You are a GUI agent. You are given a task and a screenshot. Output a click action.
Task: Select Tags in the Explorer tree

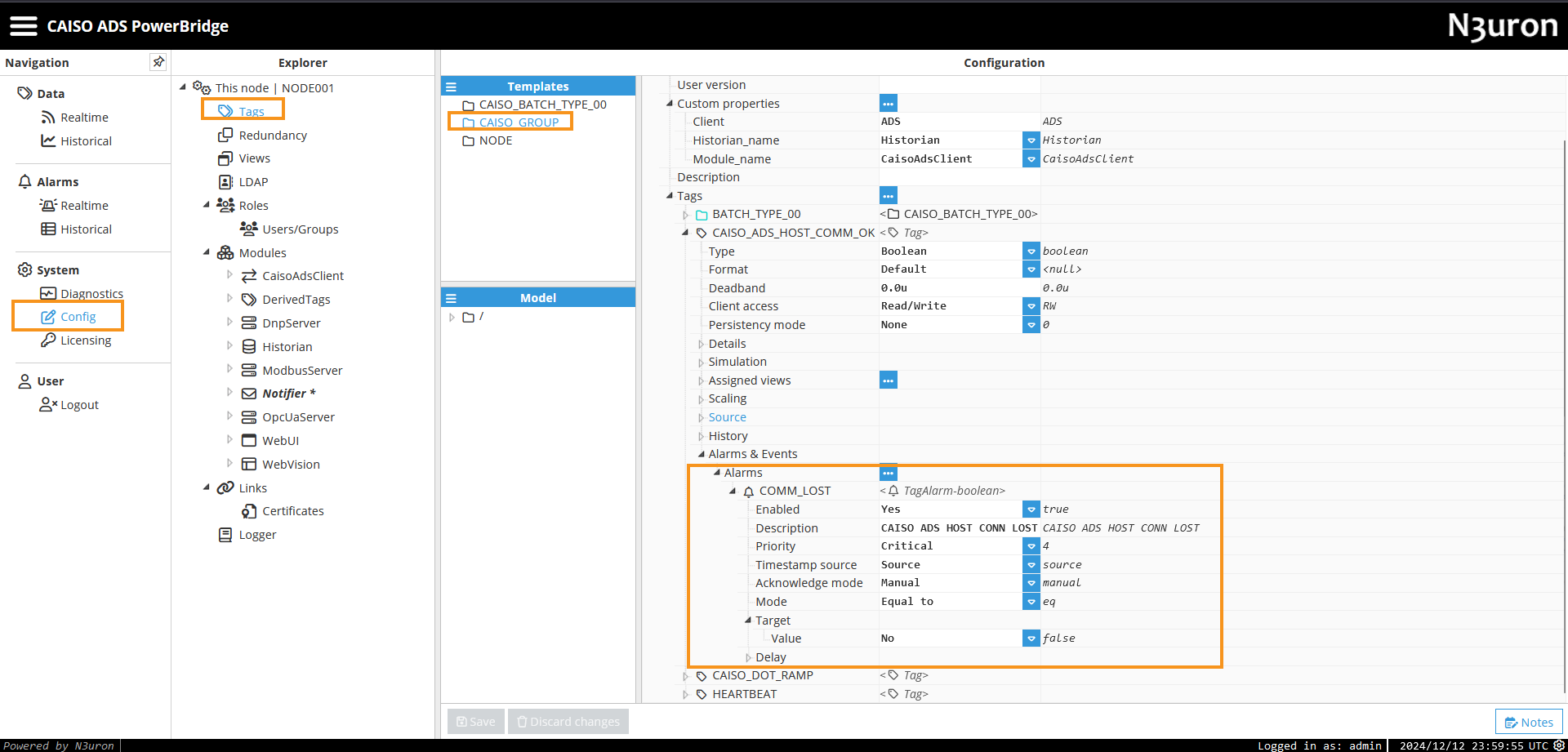coord(252,112)
